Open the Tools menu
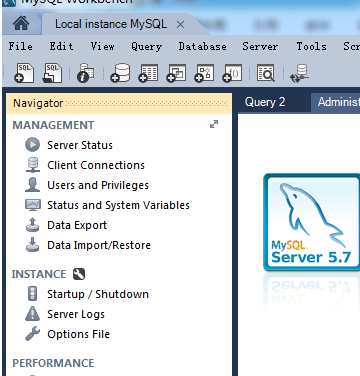 click(312, 46)
